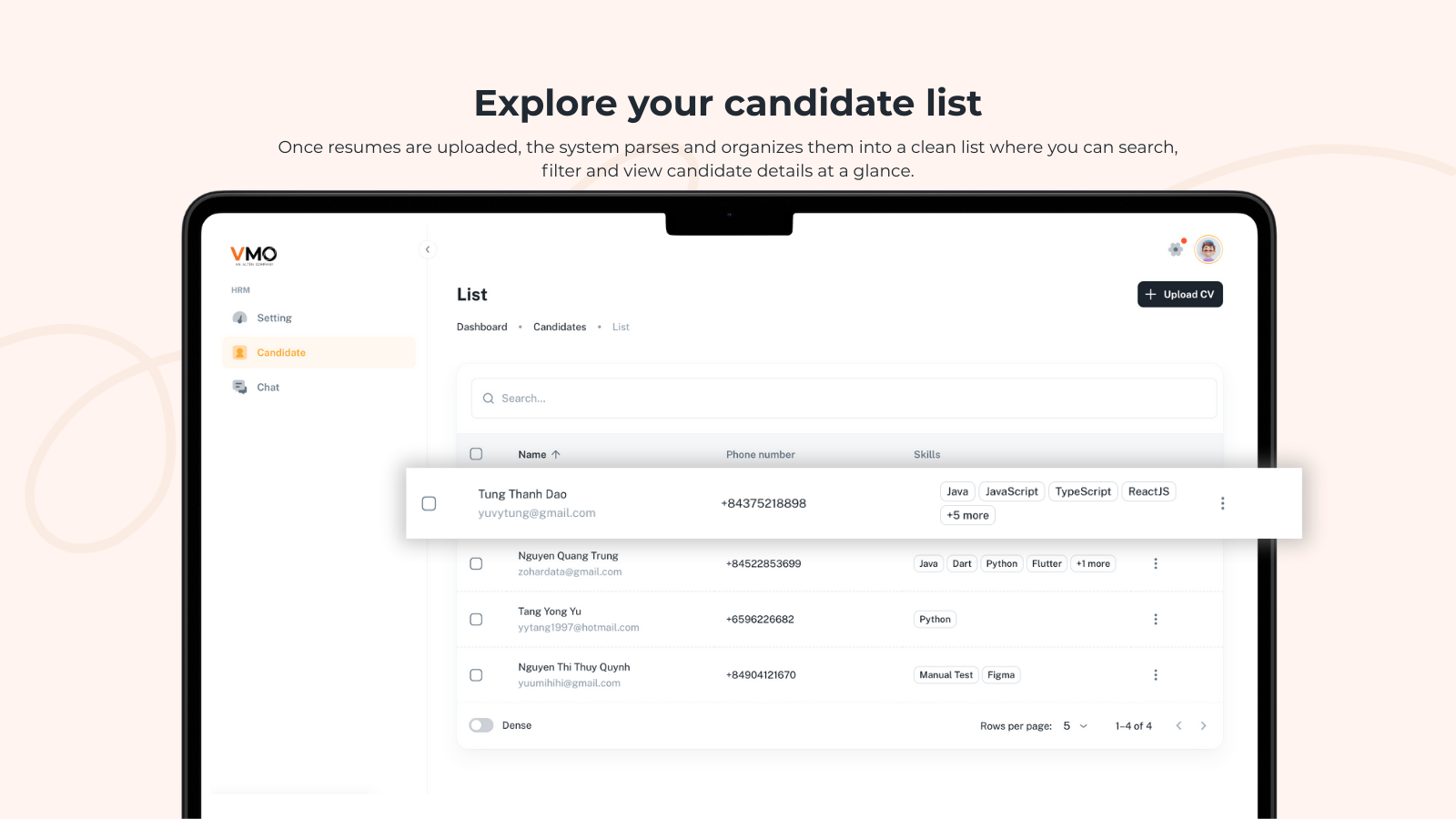Screen dimensions: 1456x819
Task: Click the candidate search field
Action: pyautogui.click(x=844, y=399)
